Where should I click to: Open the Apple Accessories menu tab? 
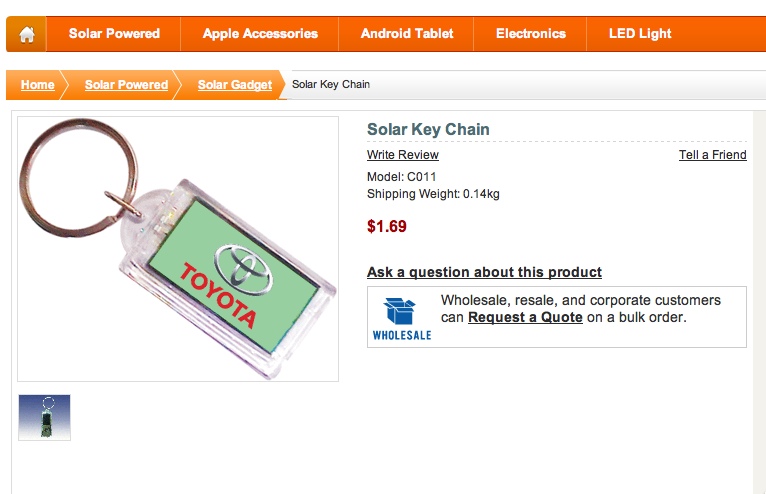tap(260, 34)
